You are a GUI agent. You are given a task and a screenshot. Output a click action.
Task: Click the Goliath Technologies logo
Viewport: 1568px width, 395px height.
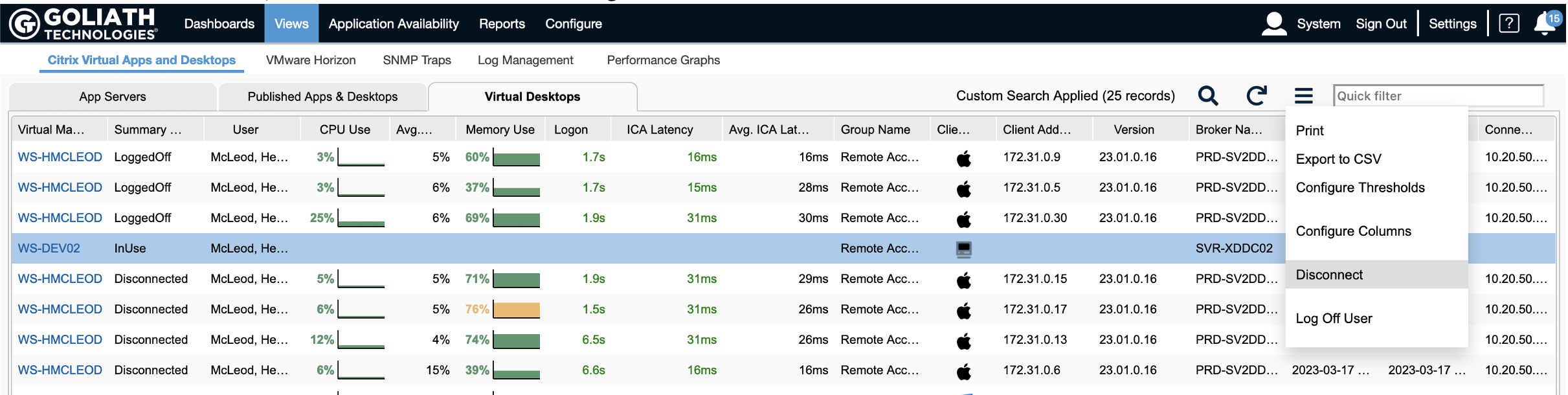pos(83,24)
